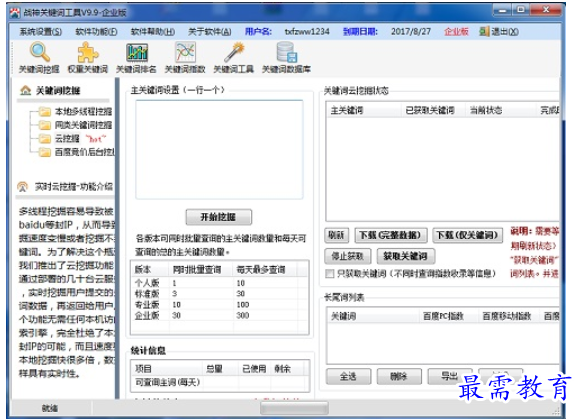Click the 刷新 button
580x419 pixels.
(337, 235)
